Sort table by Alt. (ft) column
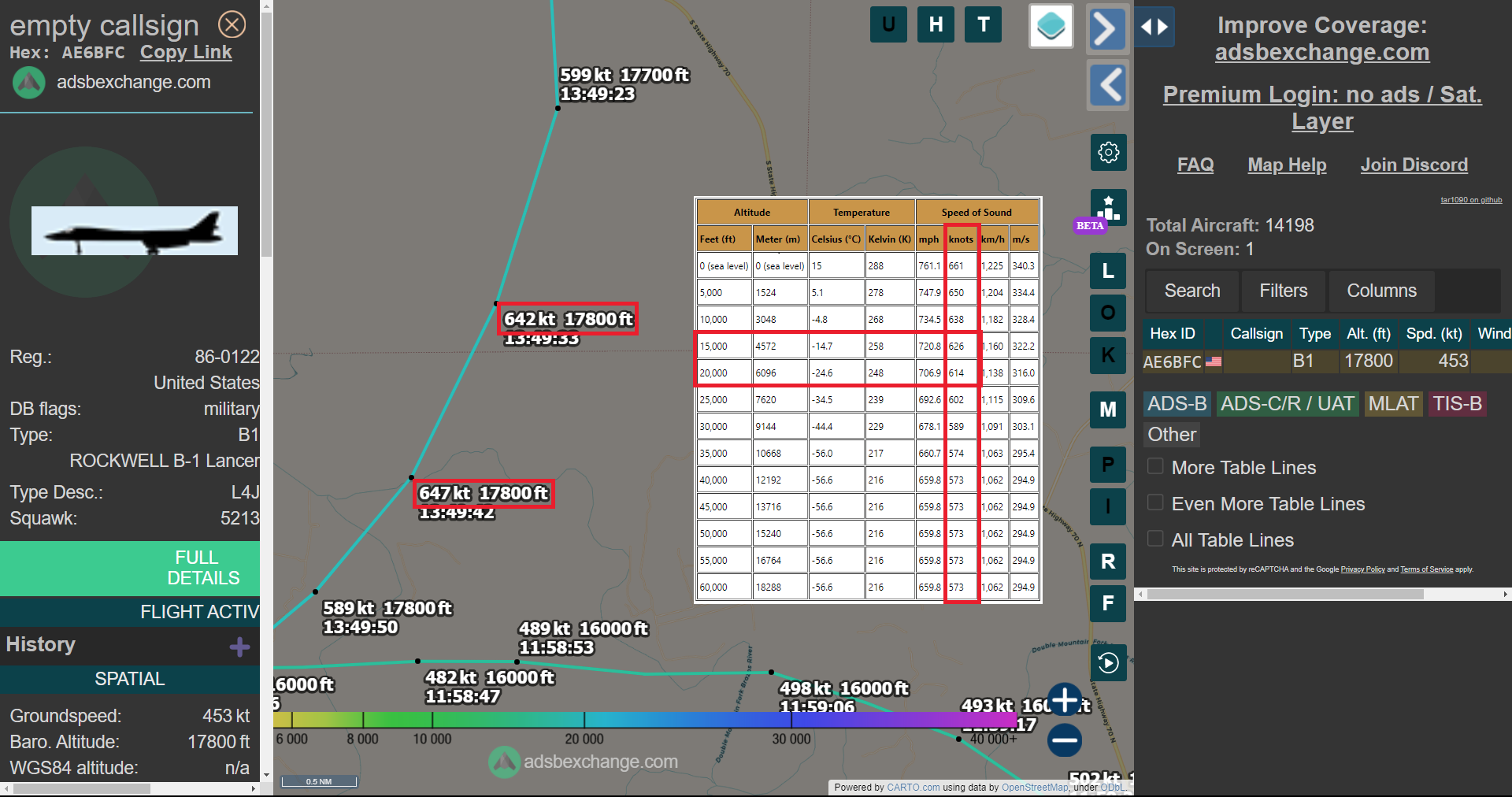Viewport: 1512px width, 797px height. [1369, 334]
